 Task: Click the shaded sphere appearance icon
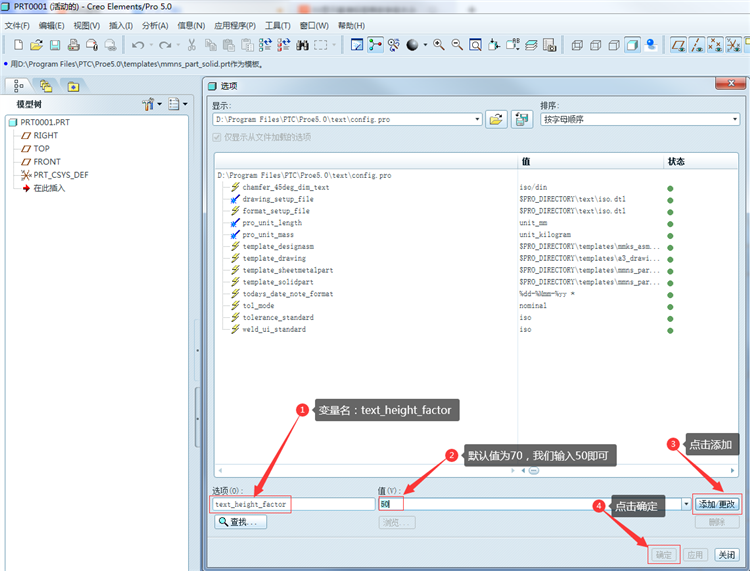pos(412,45)
